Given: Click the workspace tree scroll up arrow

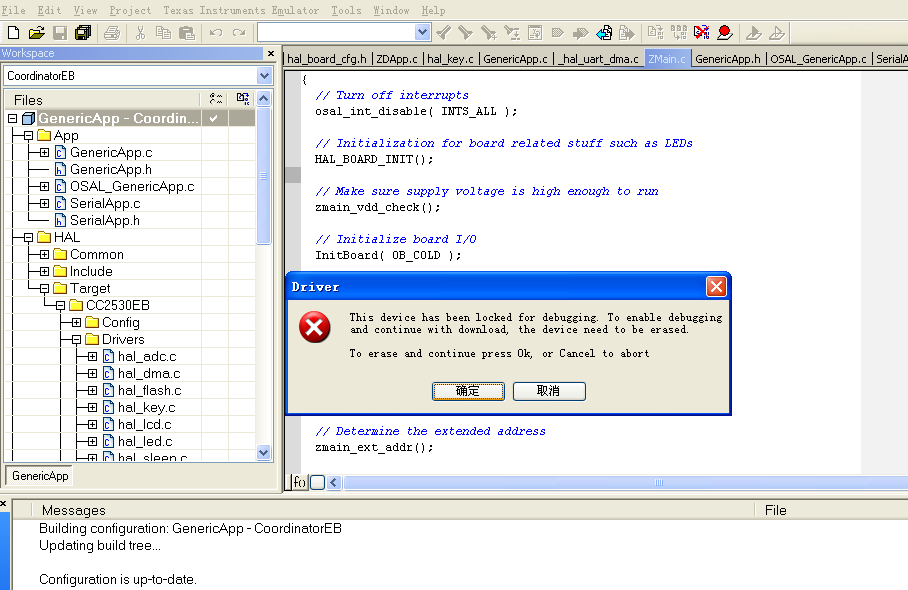Looking at the screenshot, I should coord(263,99).
